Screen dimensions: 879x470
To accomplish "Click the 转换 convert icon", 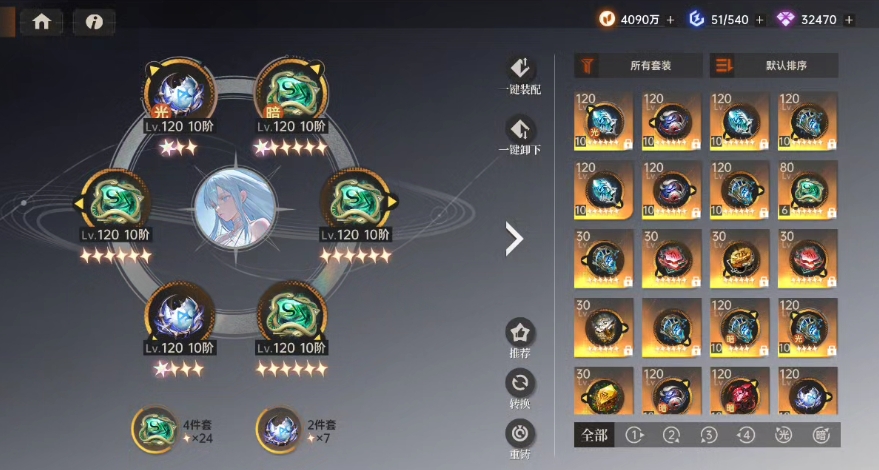I will click(520, 383).
